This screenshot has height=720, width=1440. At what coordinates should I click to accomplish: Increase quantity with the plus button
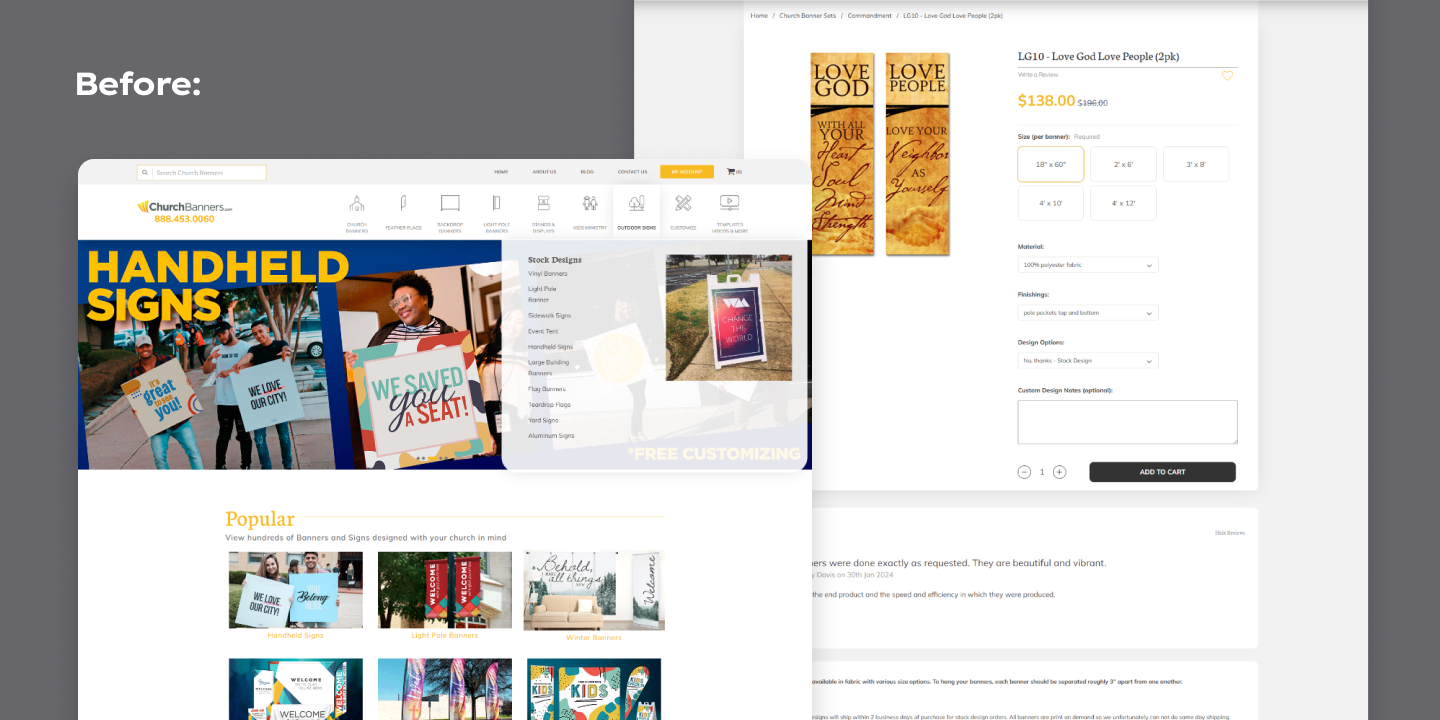pos(1059,472)
